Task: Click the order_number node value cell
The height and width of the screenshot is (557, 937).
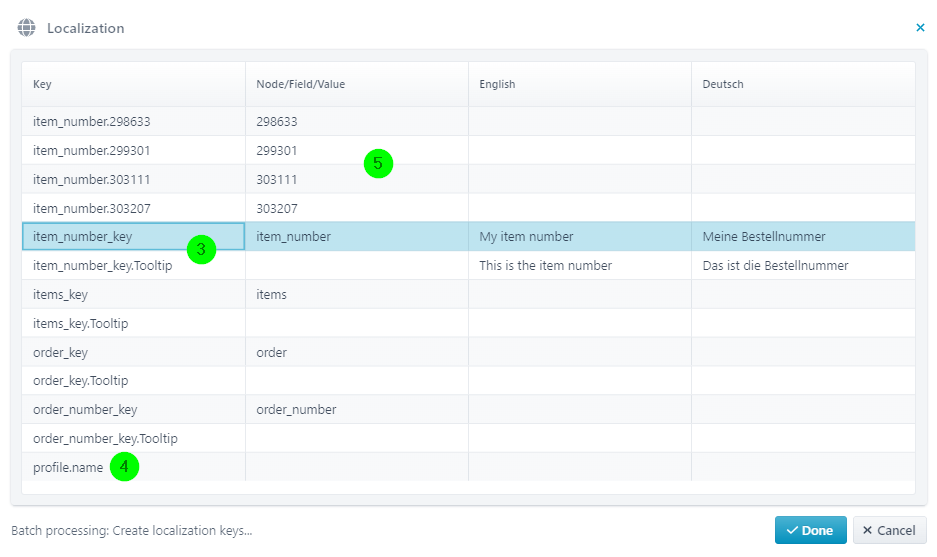Action: (296, 410)
